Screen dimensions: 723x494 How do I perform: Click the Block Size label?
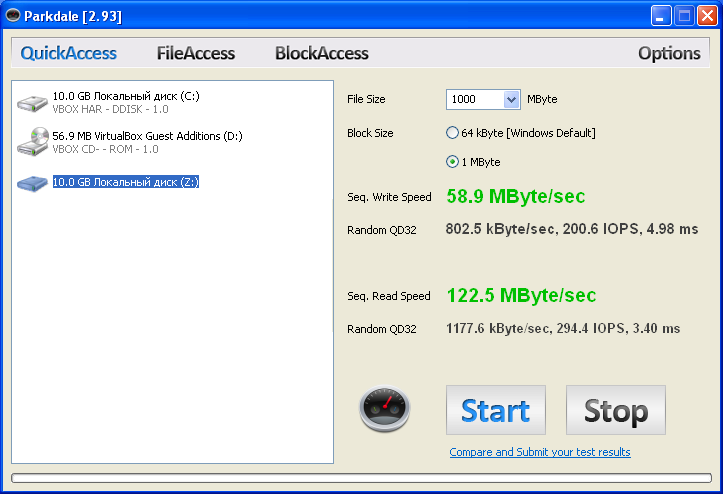pos(370,133)
